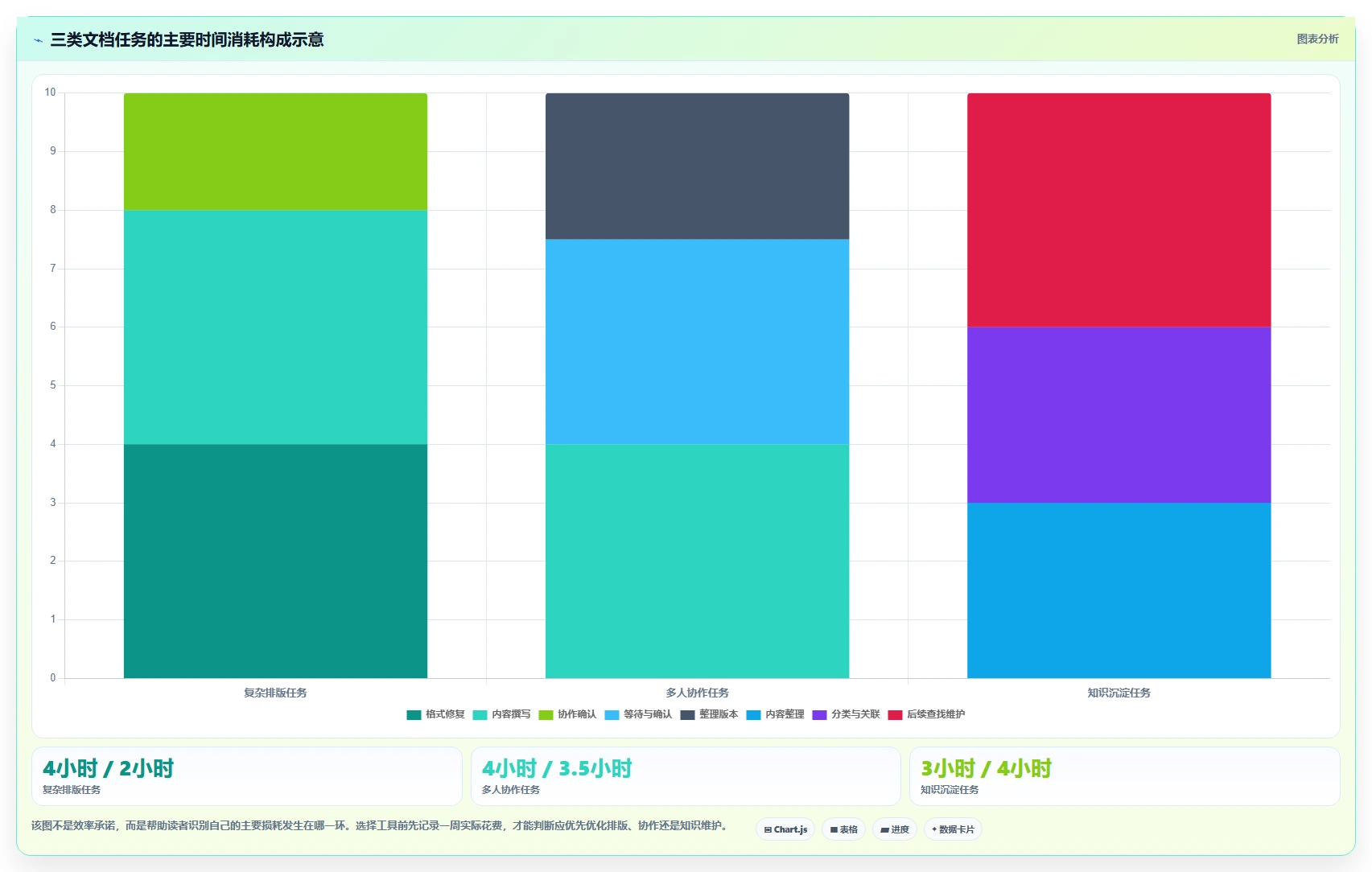Toggle the 内容整理 legend entry
Screen dimensions: 1372x872
(x=775, y=714)
